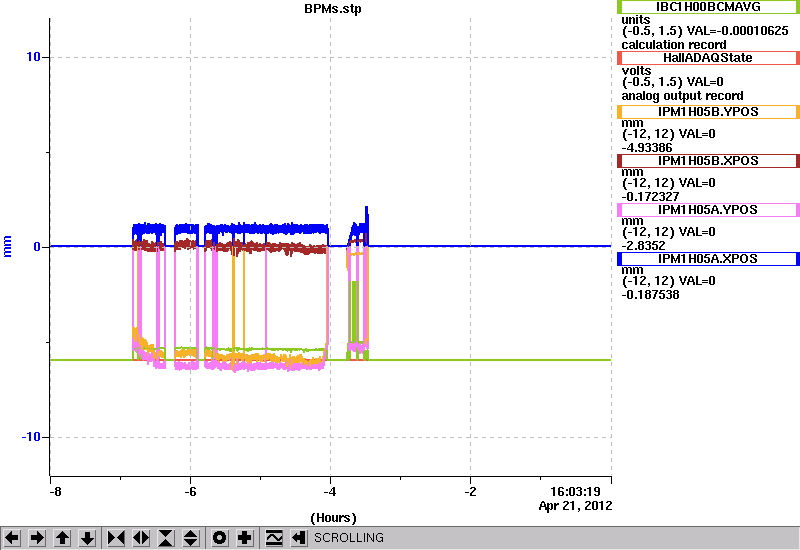Click the 'calculation record' description text

674,45
